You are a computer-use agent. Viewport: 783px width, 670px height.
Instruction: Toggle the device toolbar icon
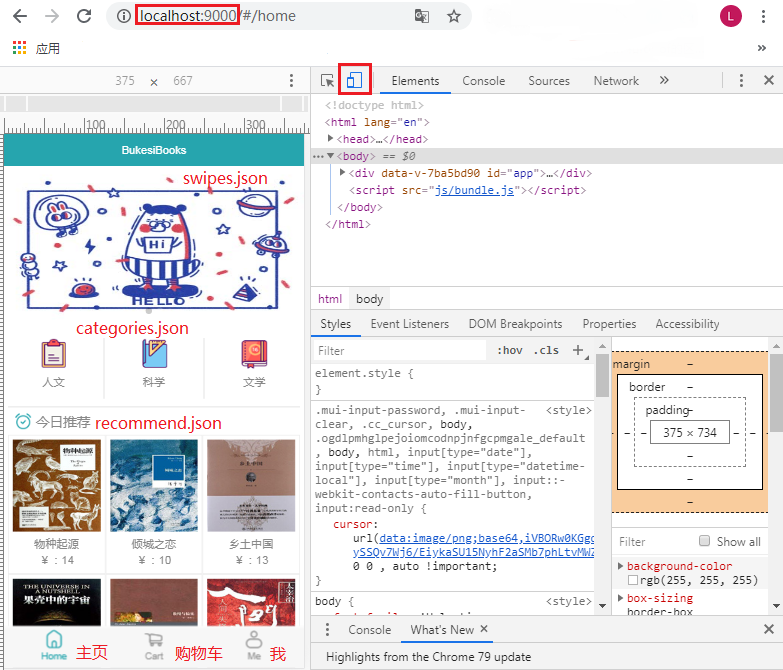355,80
